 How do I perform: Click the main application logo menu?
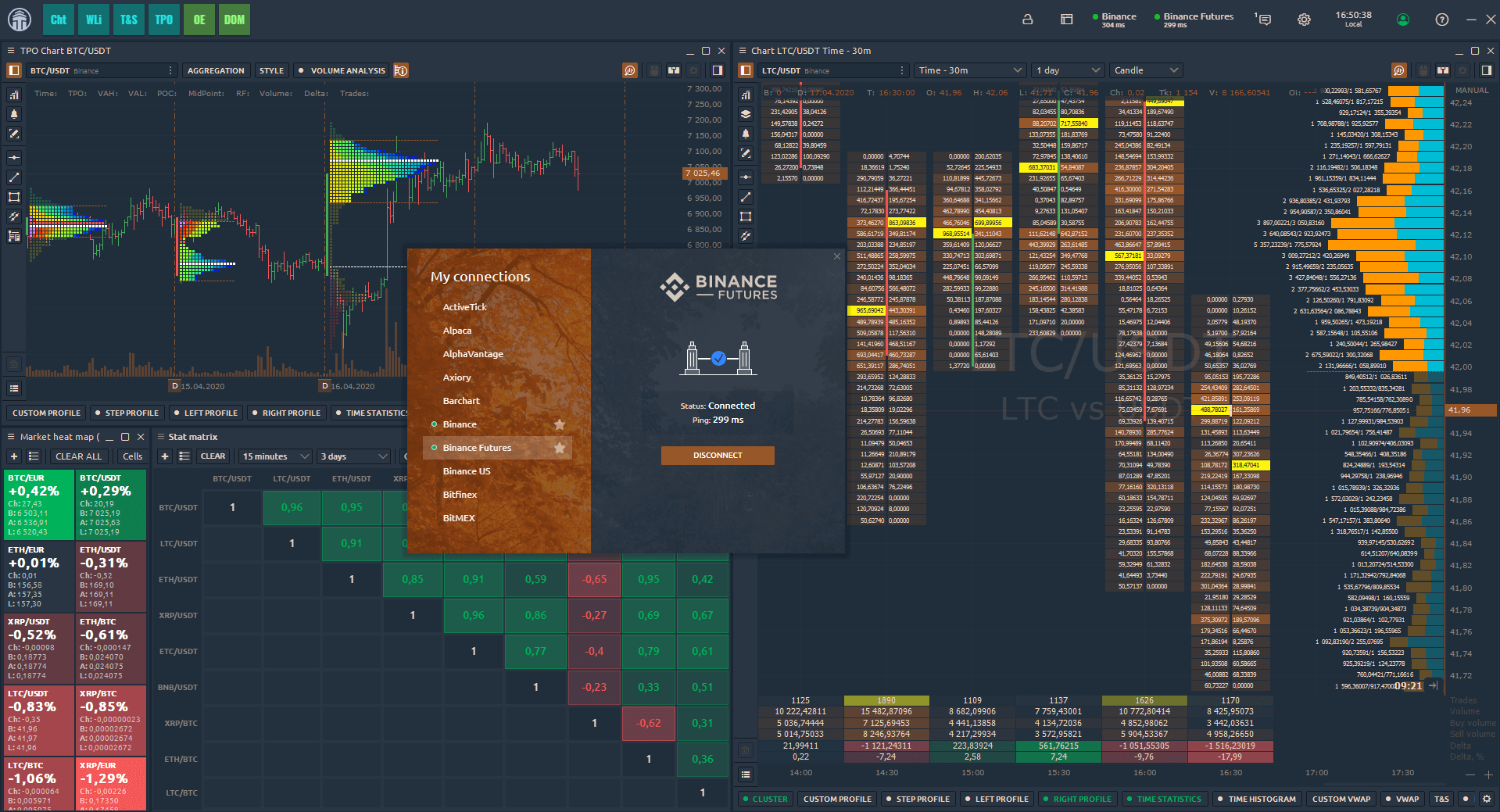click(x=20, y=20)
